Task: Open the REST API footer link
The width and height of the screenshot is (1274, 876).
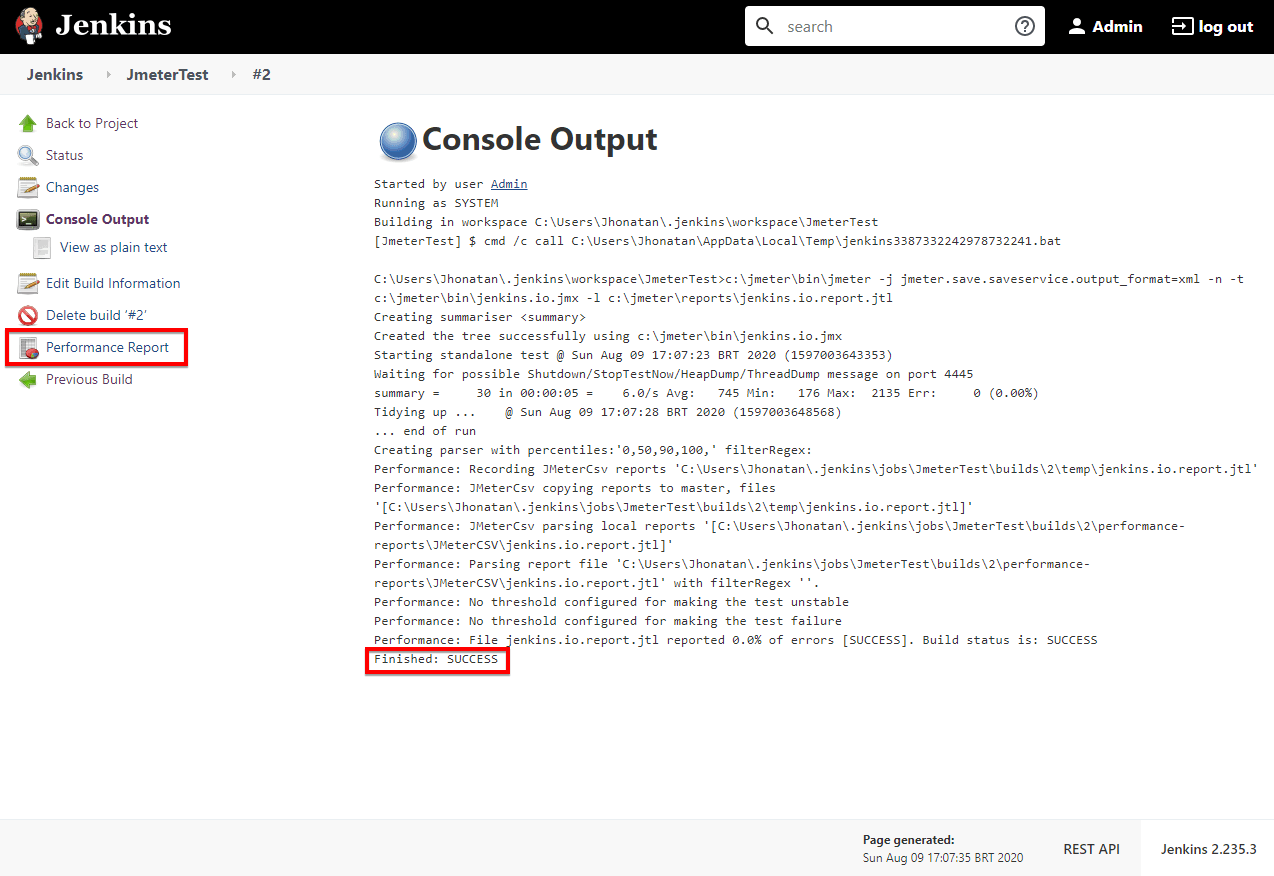Action: [x=1091, y=849]
